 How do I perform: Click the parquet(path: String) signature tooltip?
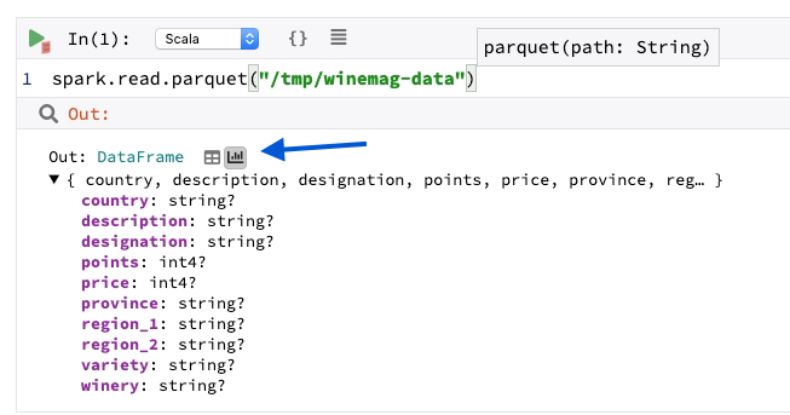(597, 47)
